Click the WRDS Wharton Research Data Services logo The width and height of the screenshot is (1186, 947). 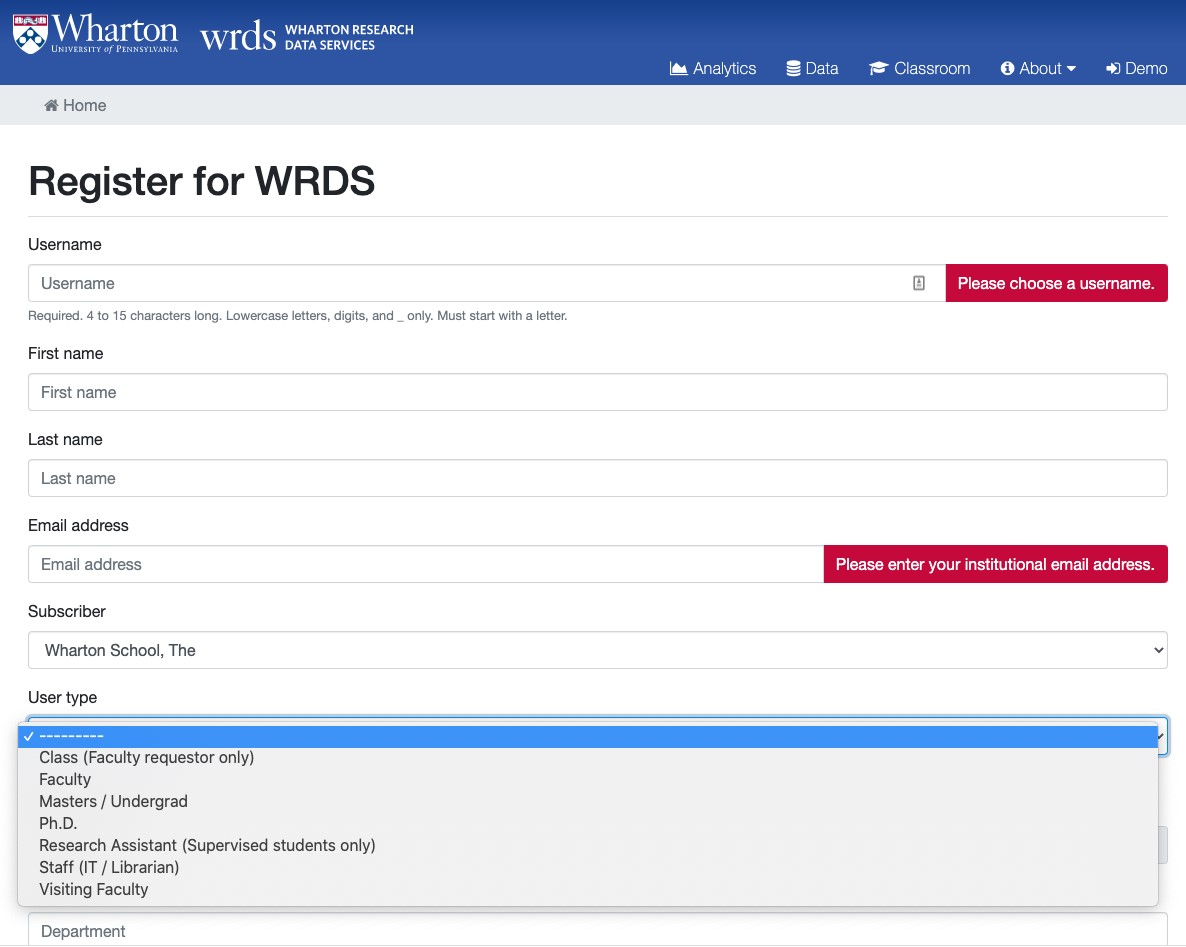point(306,36)
